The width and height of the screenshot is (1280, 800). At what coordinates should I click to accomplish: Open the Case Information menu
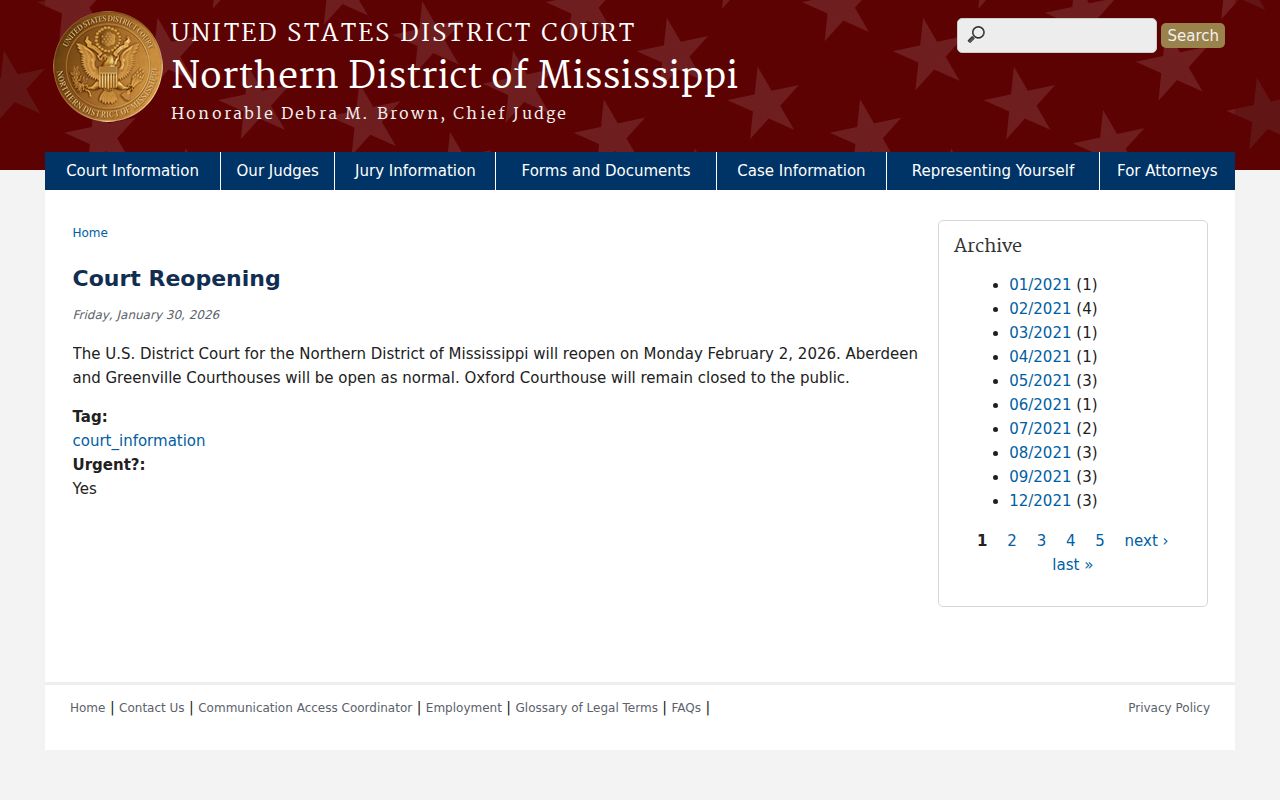pos(801,171)
